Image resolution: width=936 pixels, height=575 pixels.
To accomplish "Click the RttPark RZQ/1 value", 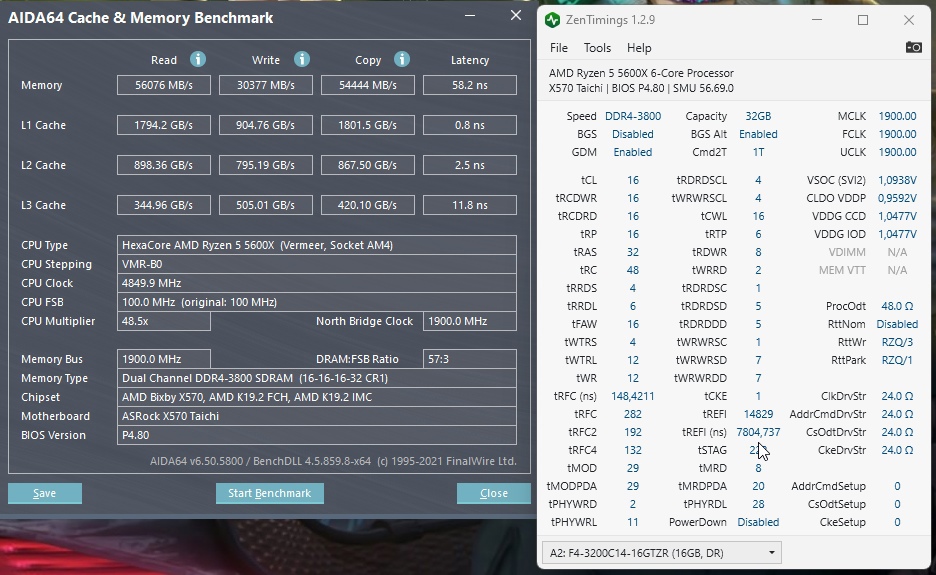I will 897,360.
